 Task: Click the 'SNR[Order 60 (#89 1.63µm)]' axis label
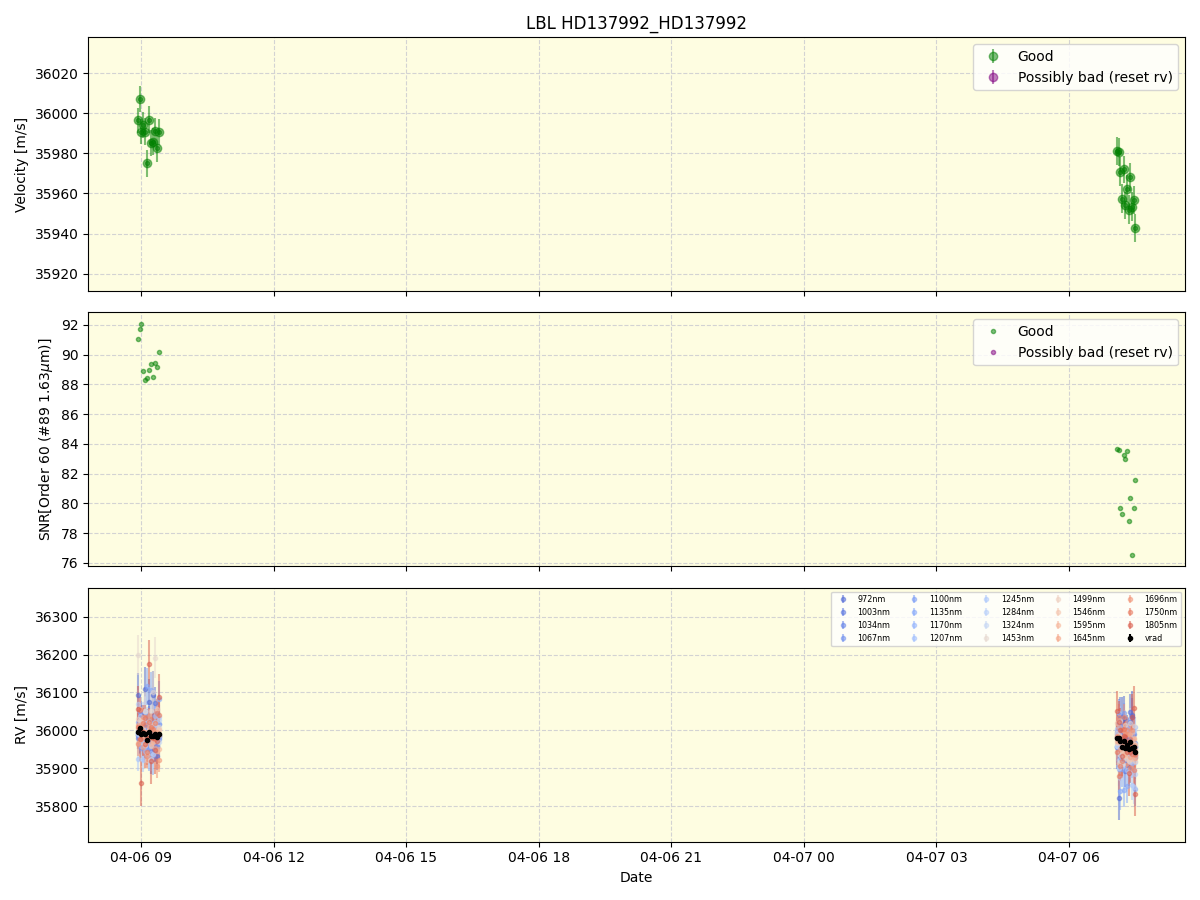(x=45, y=439)
